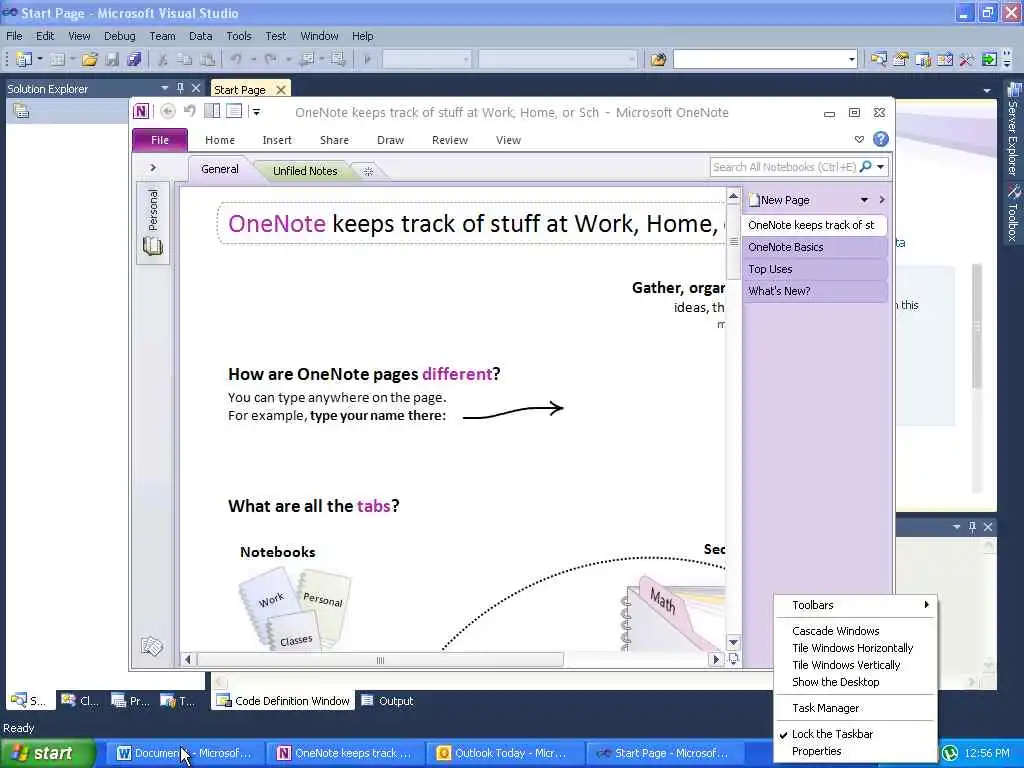Select the Unfiled Notes section tab
Image resolution: width=1024 pixels, height=768 pixels.
point(305,171)
